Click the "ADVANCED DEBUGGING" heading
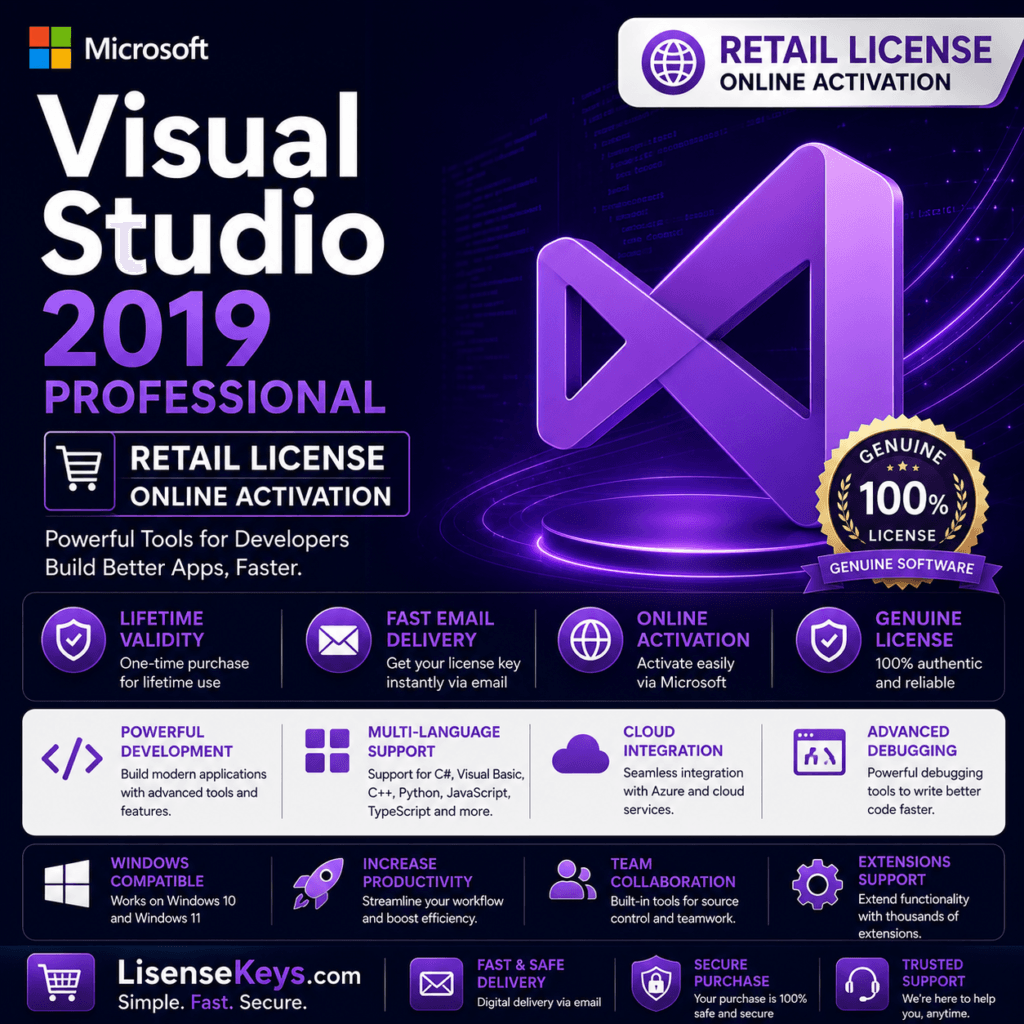Screen dimensions: 1024x1024 tap(912, 741)
